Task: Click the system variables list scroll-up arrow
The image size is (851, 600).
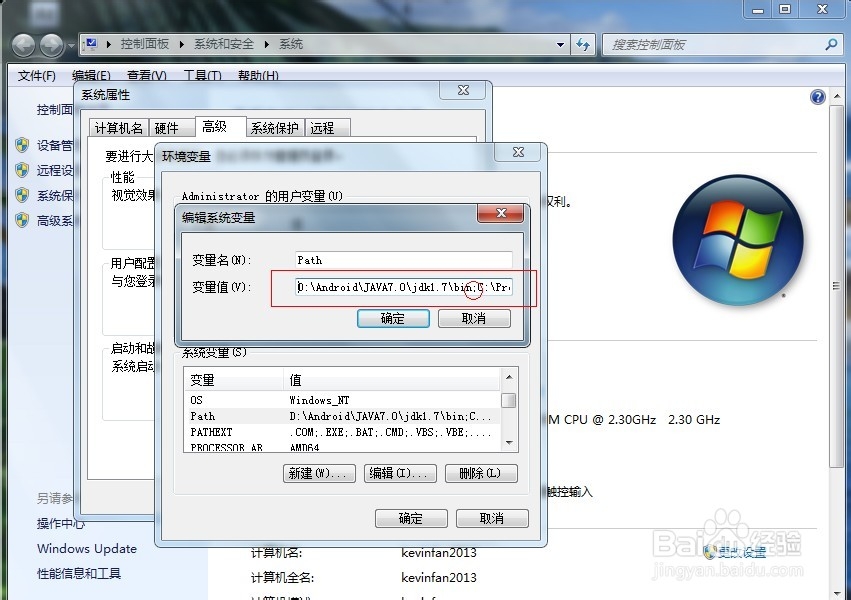Action: [x=509, y=376]
